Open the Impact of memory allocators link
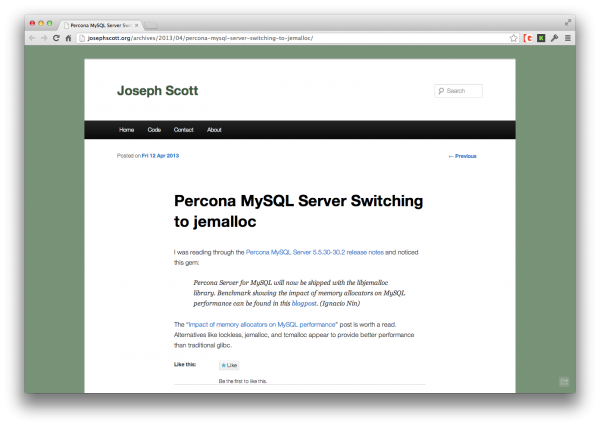 pos(262,324)
